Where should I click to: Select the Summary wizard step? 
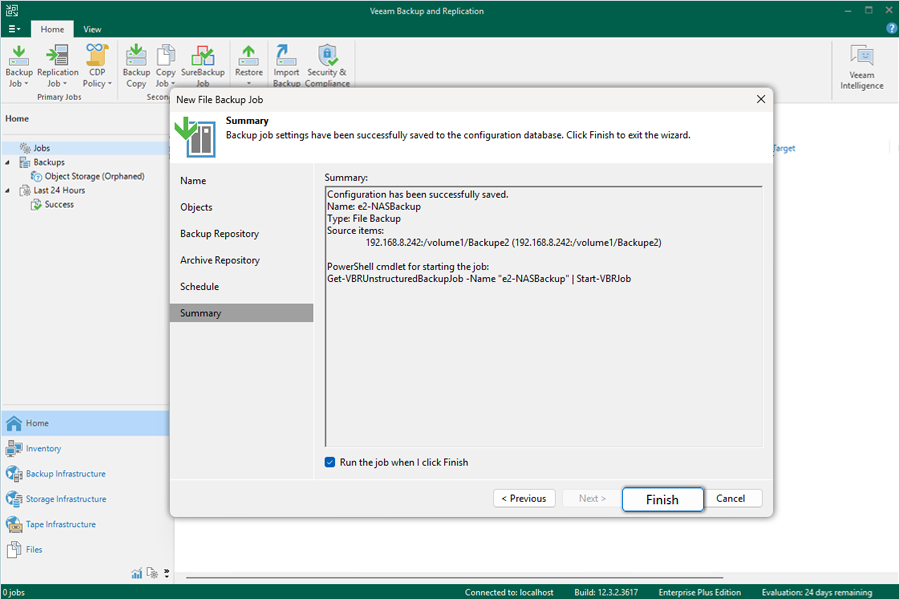tap(242, 313)
